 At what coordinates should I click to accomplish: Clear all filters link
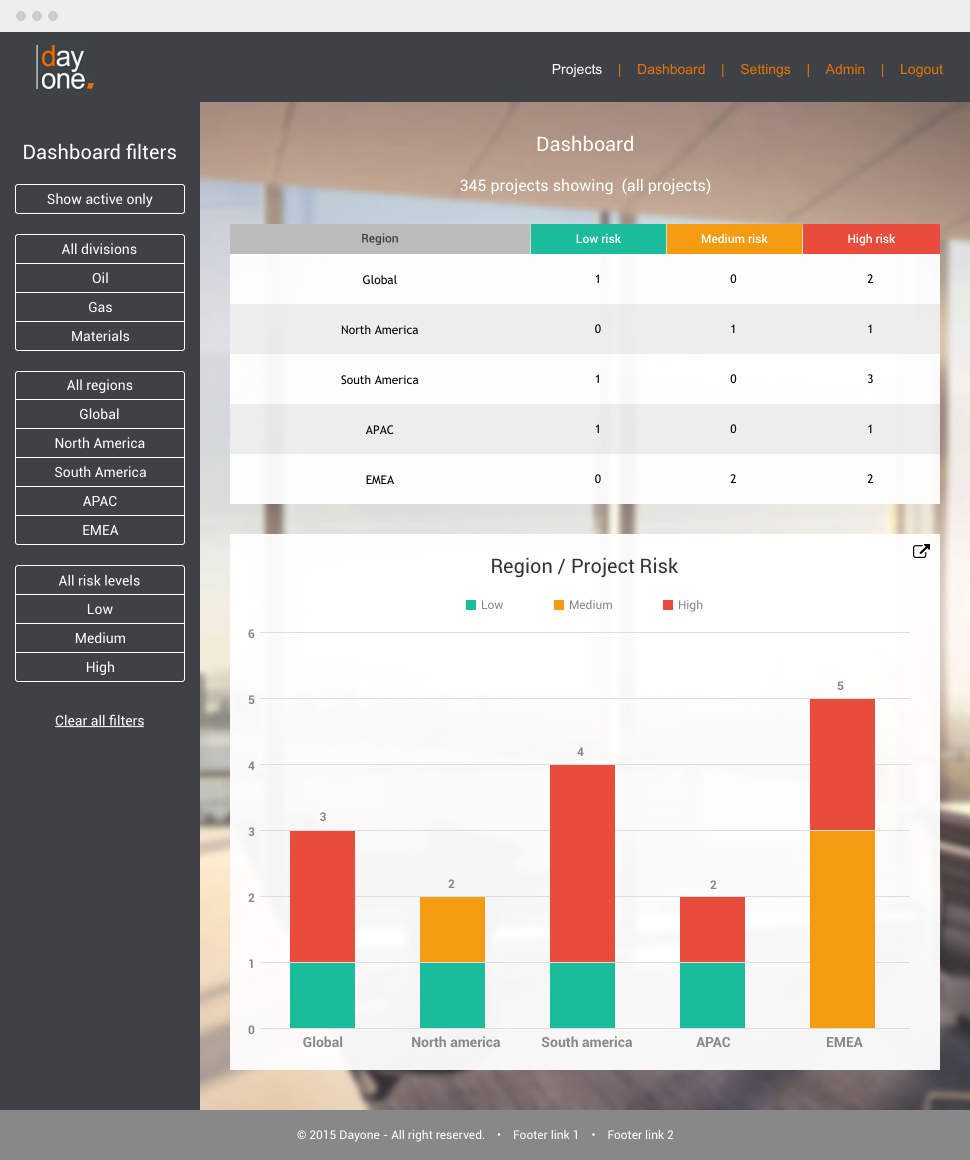click(x=100, y=720)
